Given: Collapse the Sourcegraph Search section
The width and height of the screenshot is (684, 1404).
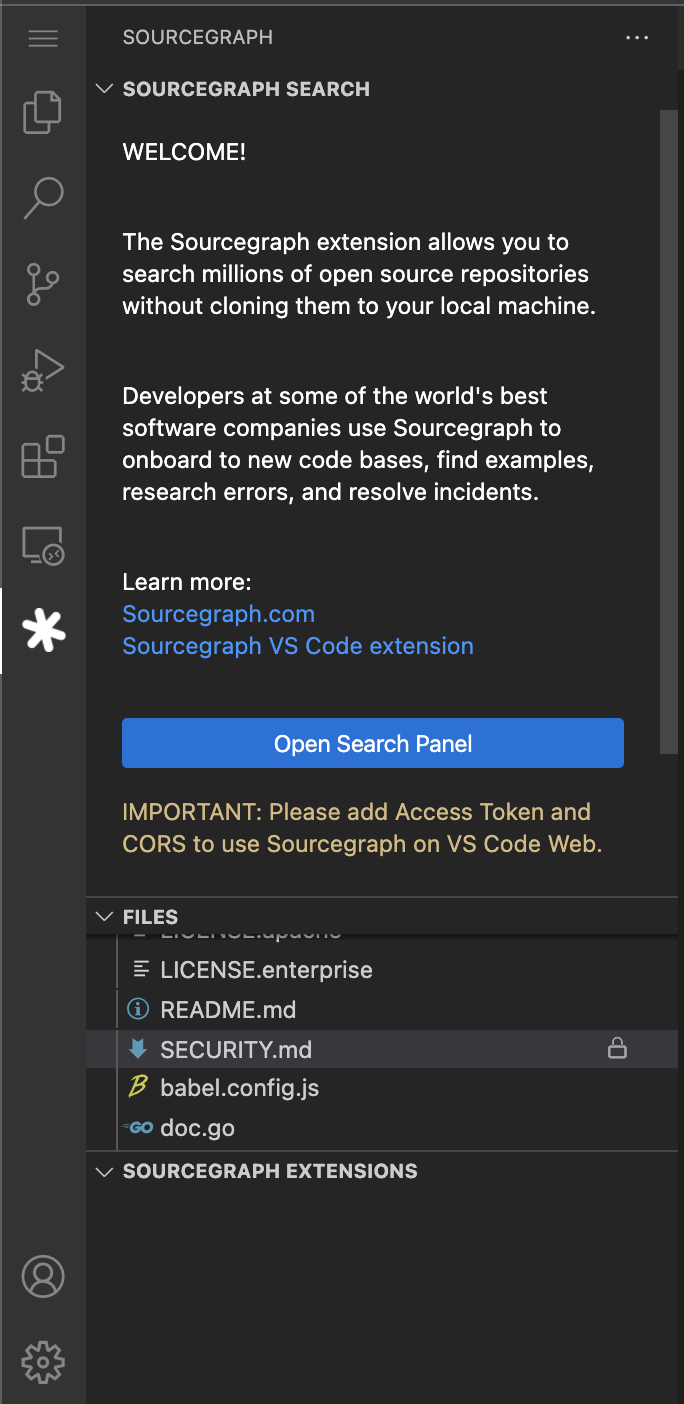Looking at the screenshot, I should [x=104, y=89].
